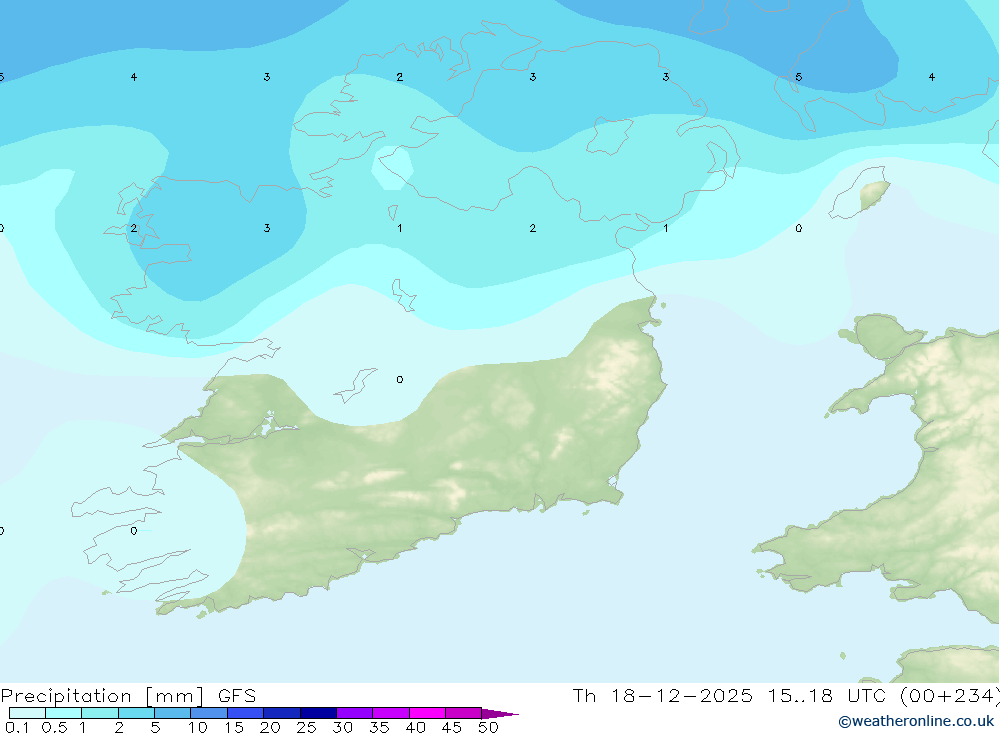
Task: Click the "45" legend scale label
Action: [452, 727]
